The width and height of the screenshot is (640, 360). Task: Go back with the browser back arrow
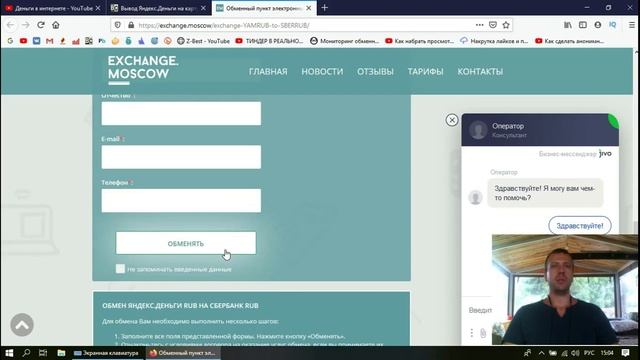[x=11, y=25]
